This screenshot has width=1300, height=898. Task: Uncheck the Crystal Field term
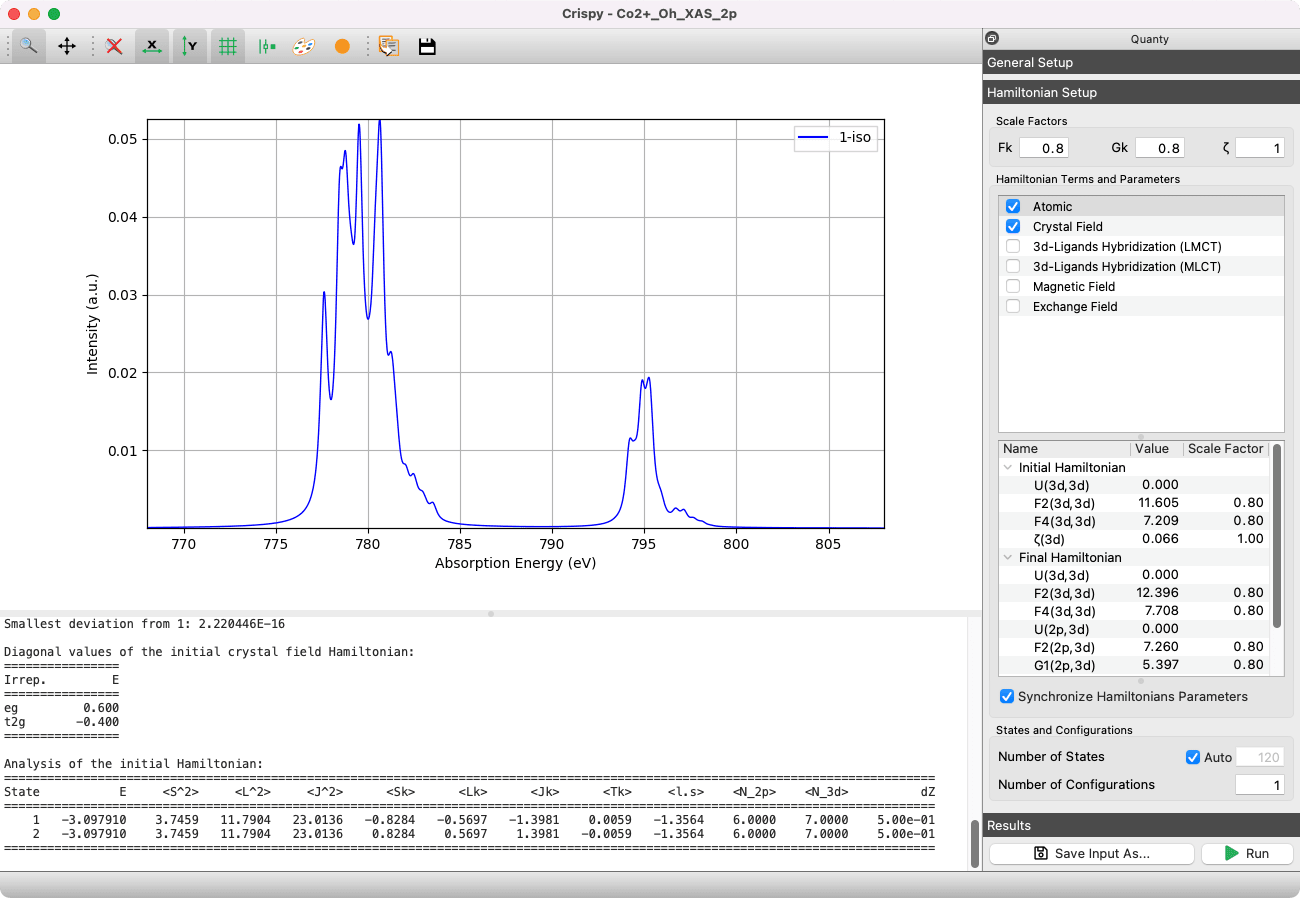pyautogui.click(x=1013, y=226)
